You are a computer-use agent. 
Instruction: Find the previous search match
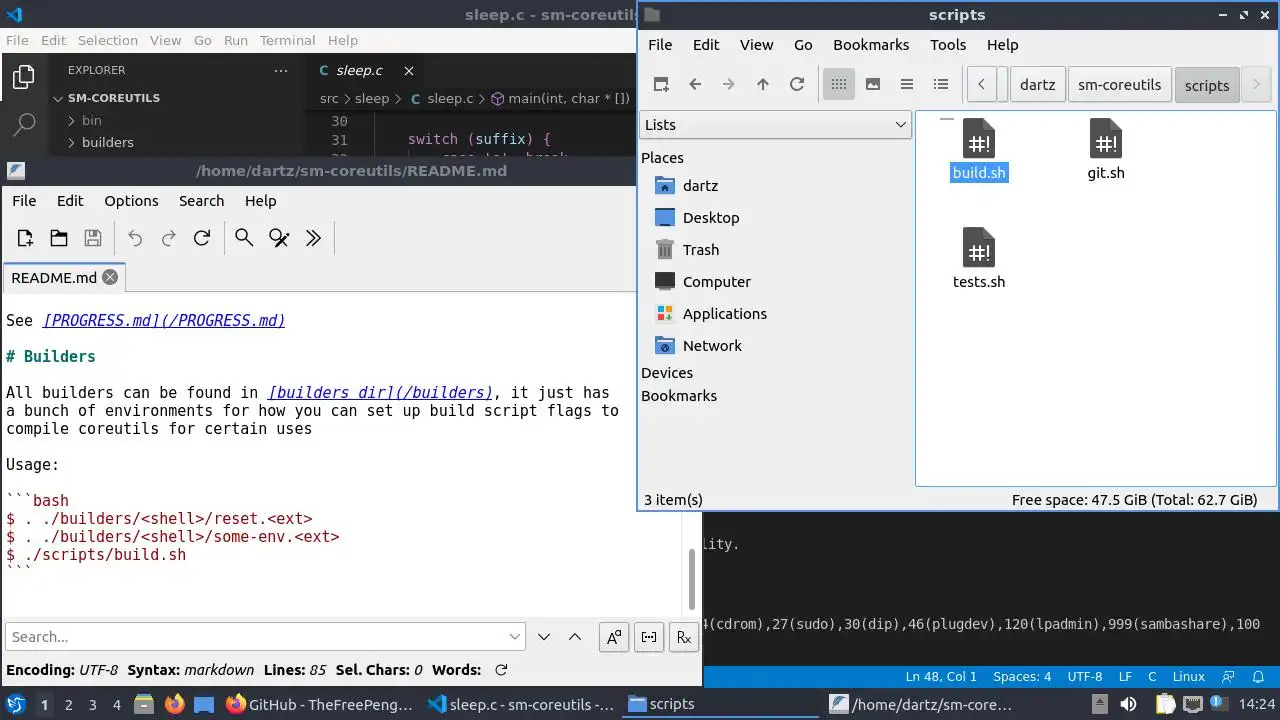575,637
